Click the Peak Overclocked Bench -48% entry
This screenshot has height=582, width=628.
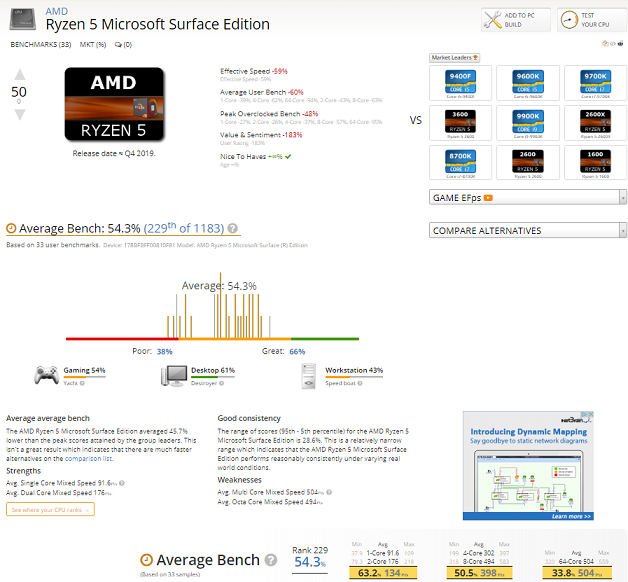point(269,114)
